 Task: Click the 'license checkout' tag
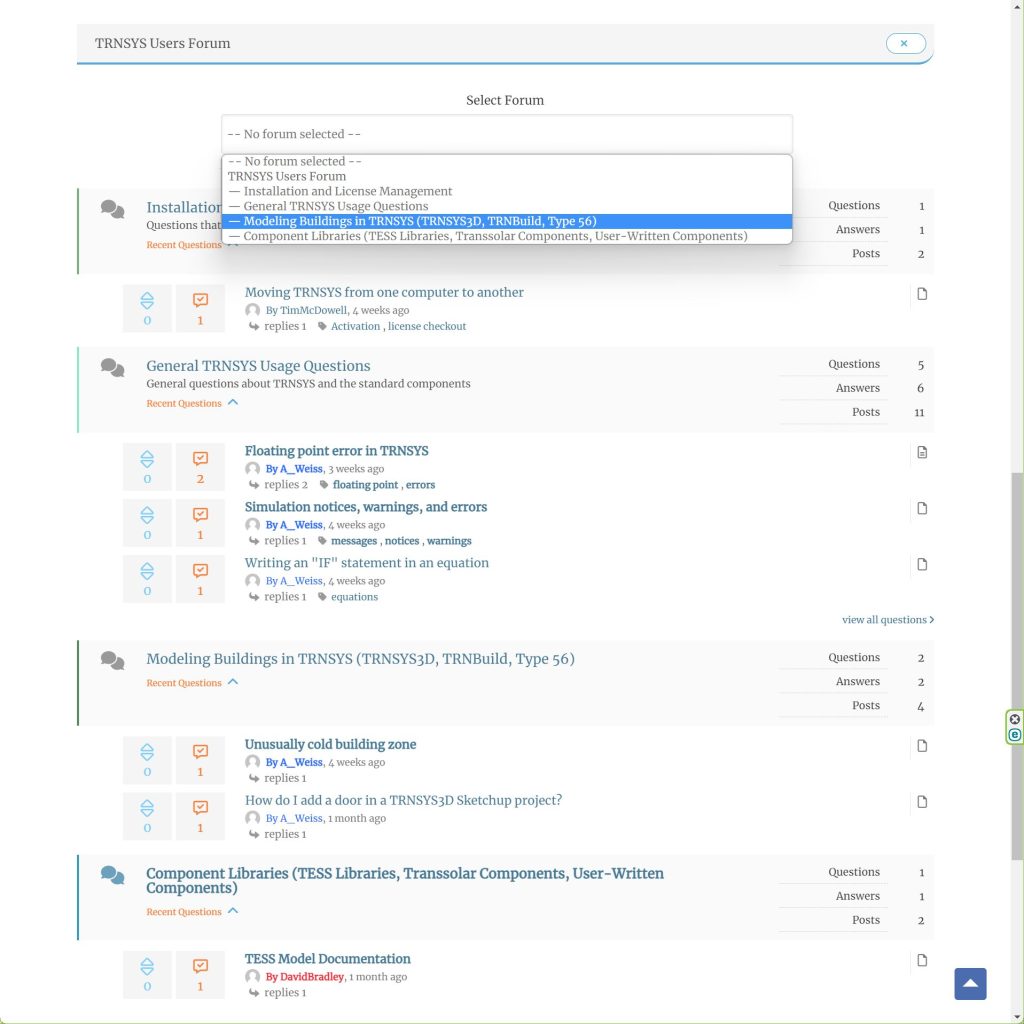pyautogui.click(x=427, y=327)
